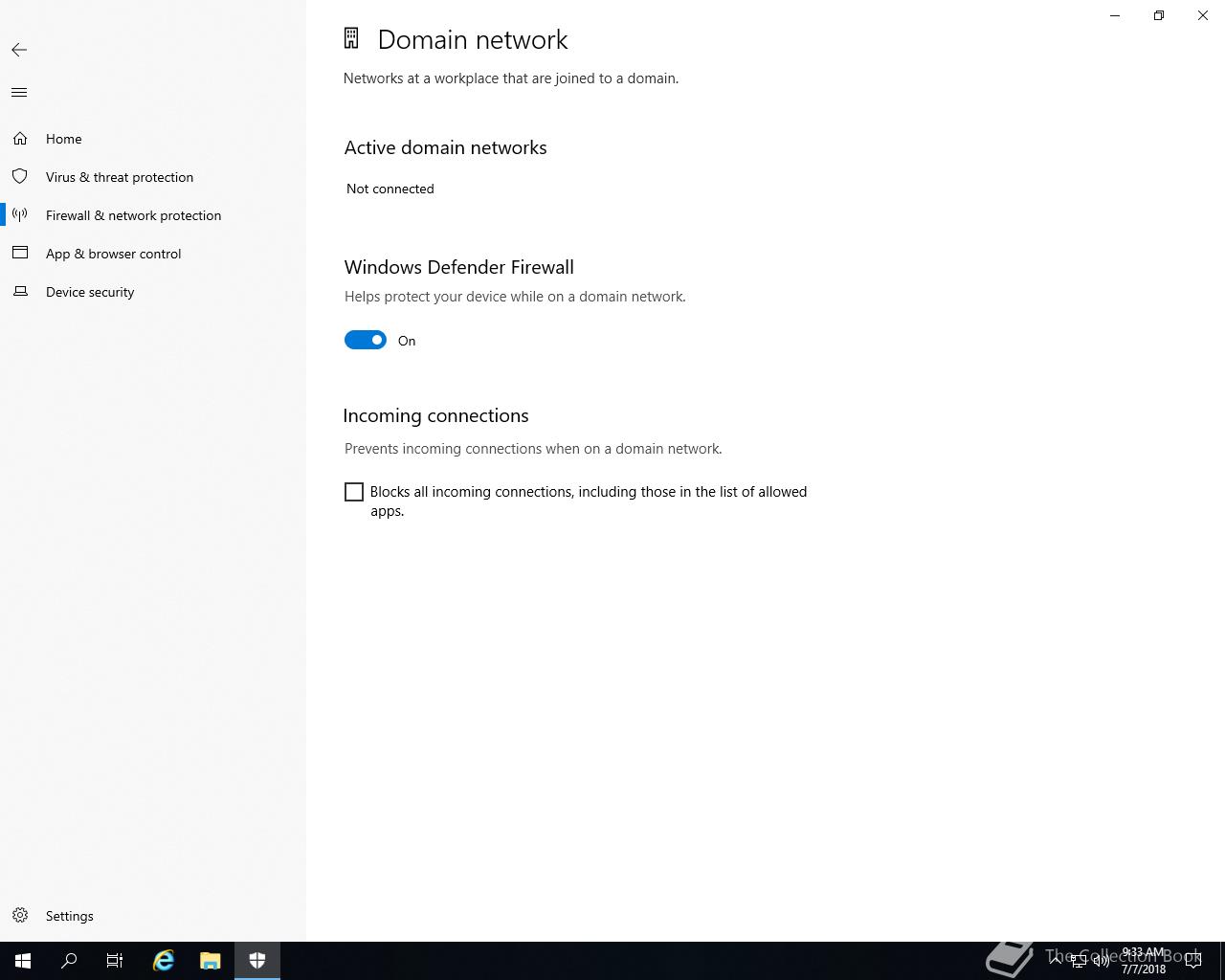The image size is (1225, 980).
Task: Close the Windows Security window
Action: tap(1203, 15)
